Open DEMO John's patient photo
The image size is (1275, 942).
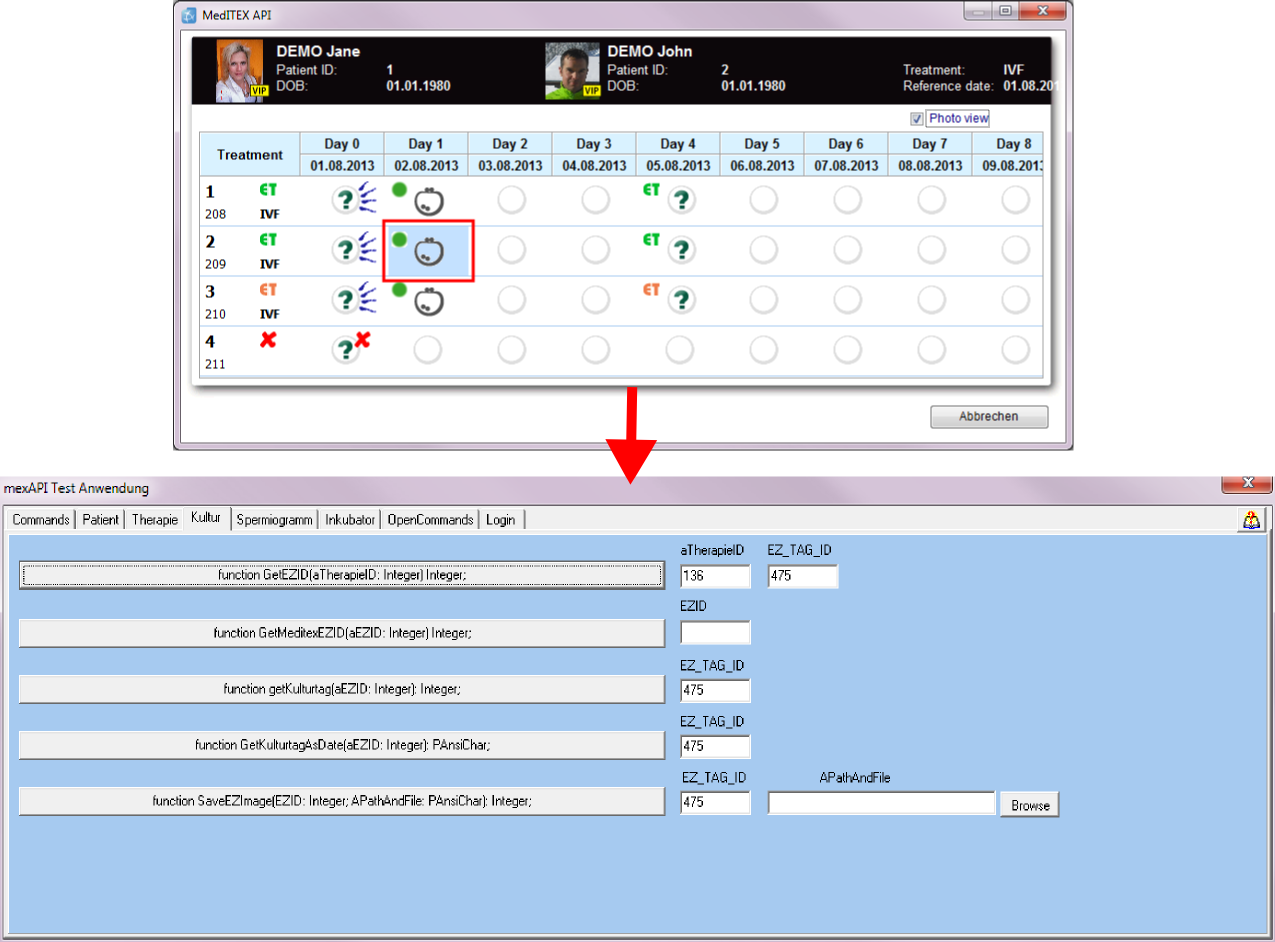(x=572, y=71)
